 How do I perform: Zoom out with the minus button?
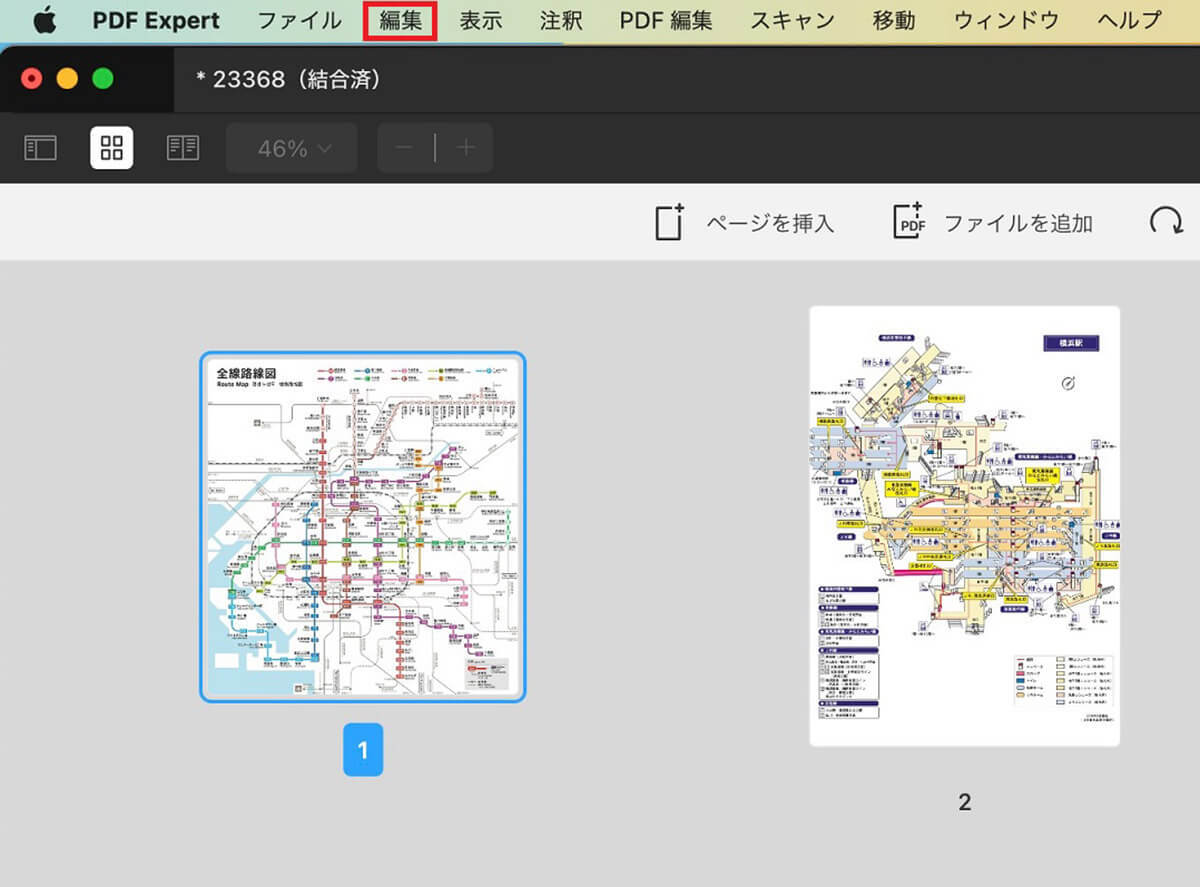404,148
